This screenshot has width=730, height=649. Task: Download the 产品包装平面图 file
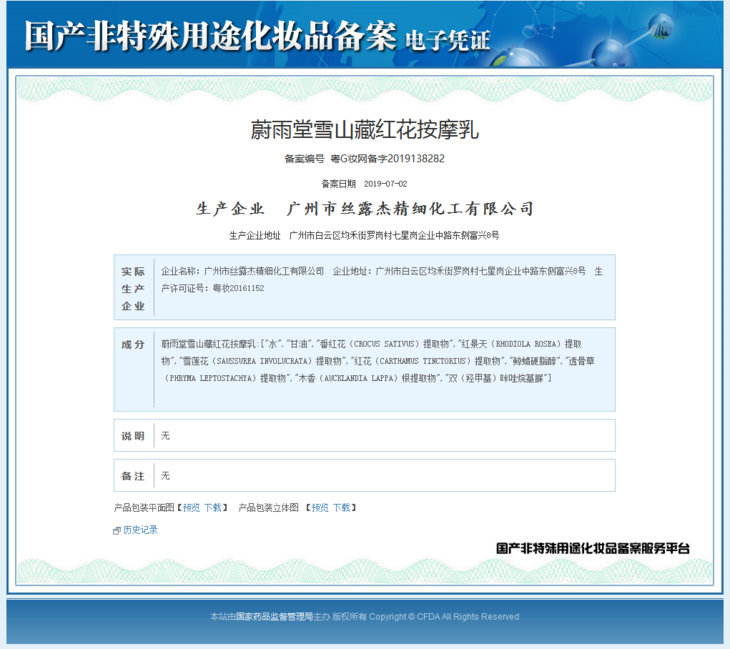point(213,508)
